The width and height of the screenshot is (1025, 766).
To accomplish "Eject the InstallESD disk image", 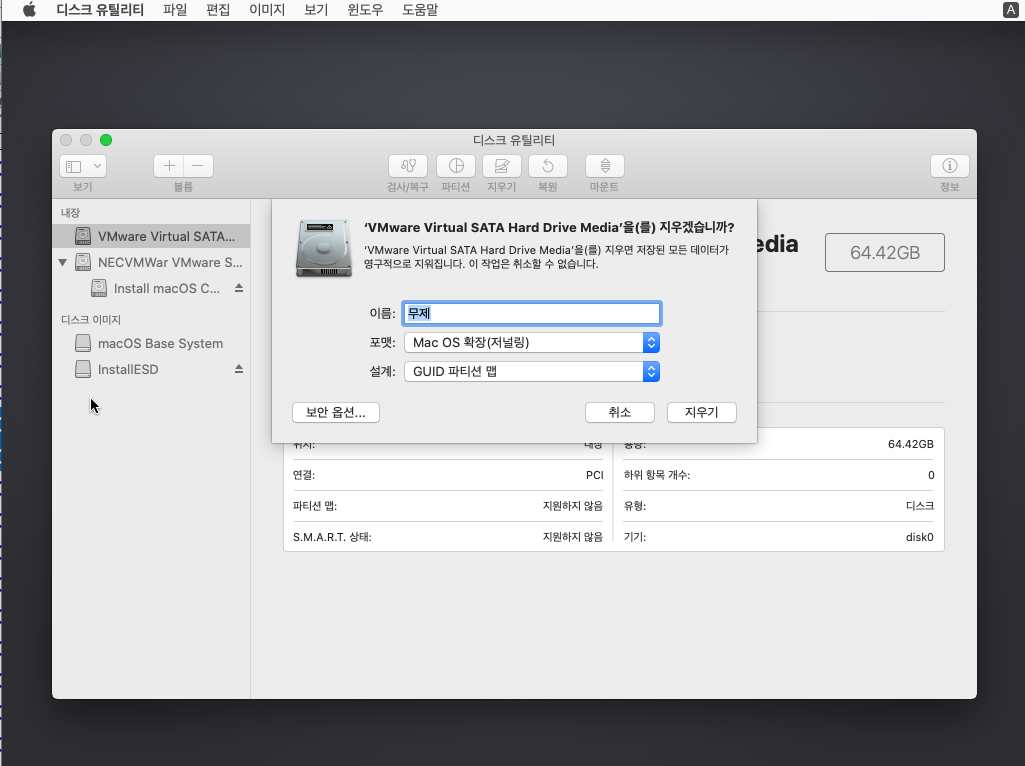I will (239, 369).
